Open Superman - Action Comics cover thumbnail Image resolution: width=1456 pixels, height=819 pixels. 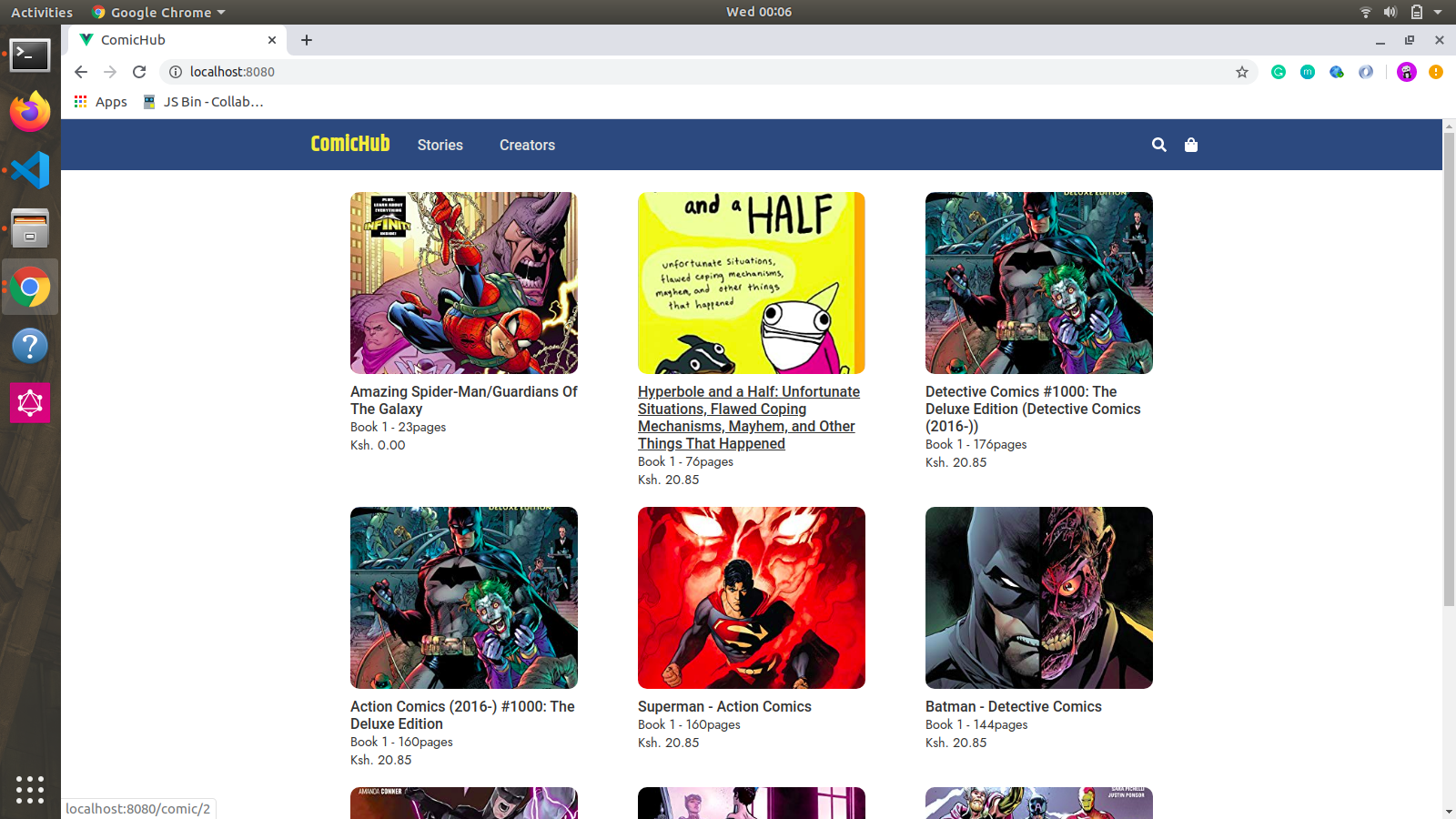coord(752,598)
